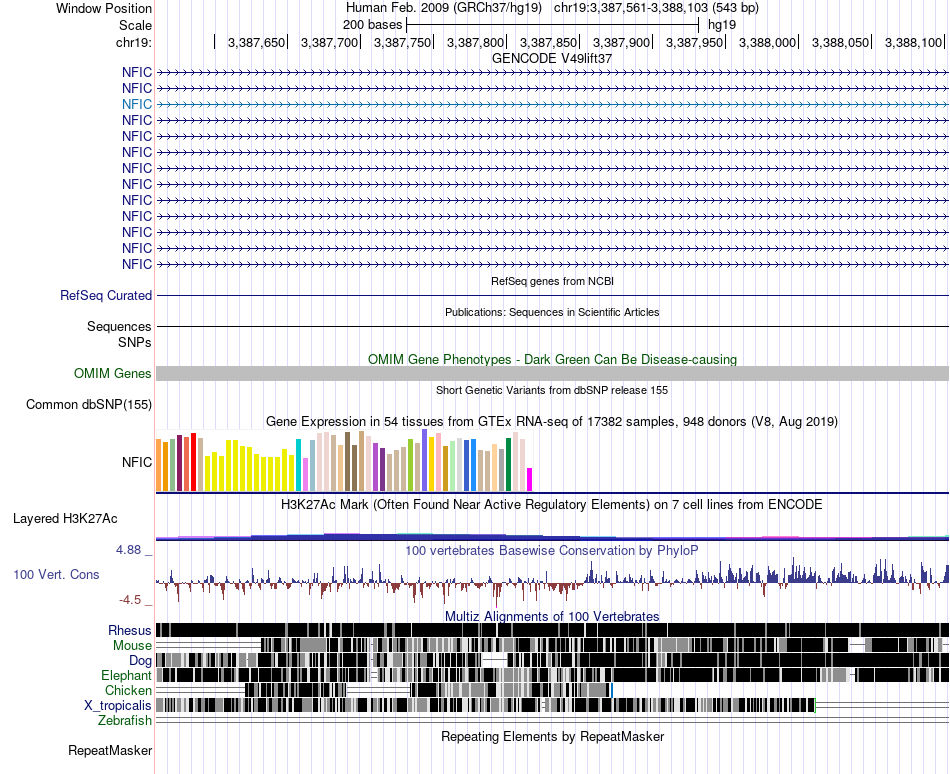Screen dimensions: 950x774
Task: Open the OMIM Gene Phenotypes track title
Action: point(552,359)
